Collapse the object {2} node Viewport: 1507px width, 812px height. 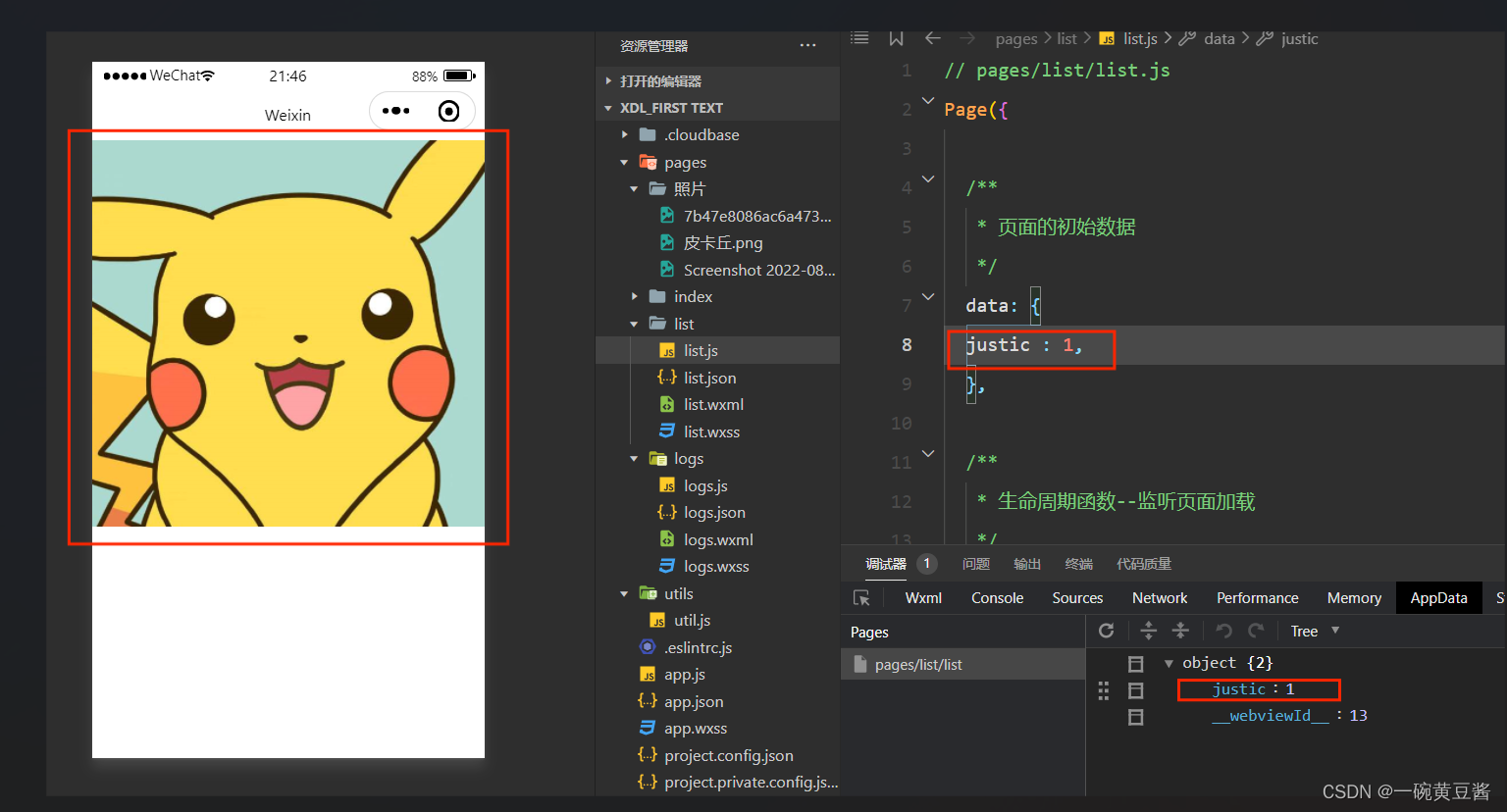pyautogui.click(x=1169, y=664)
